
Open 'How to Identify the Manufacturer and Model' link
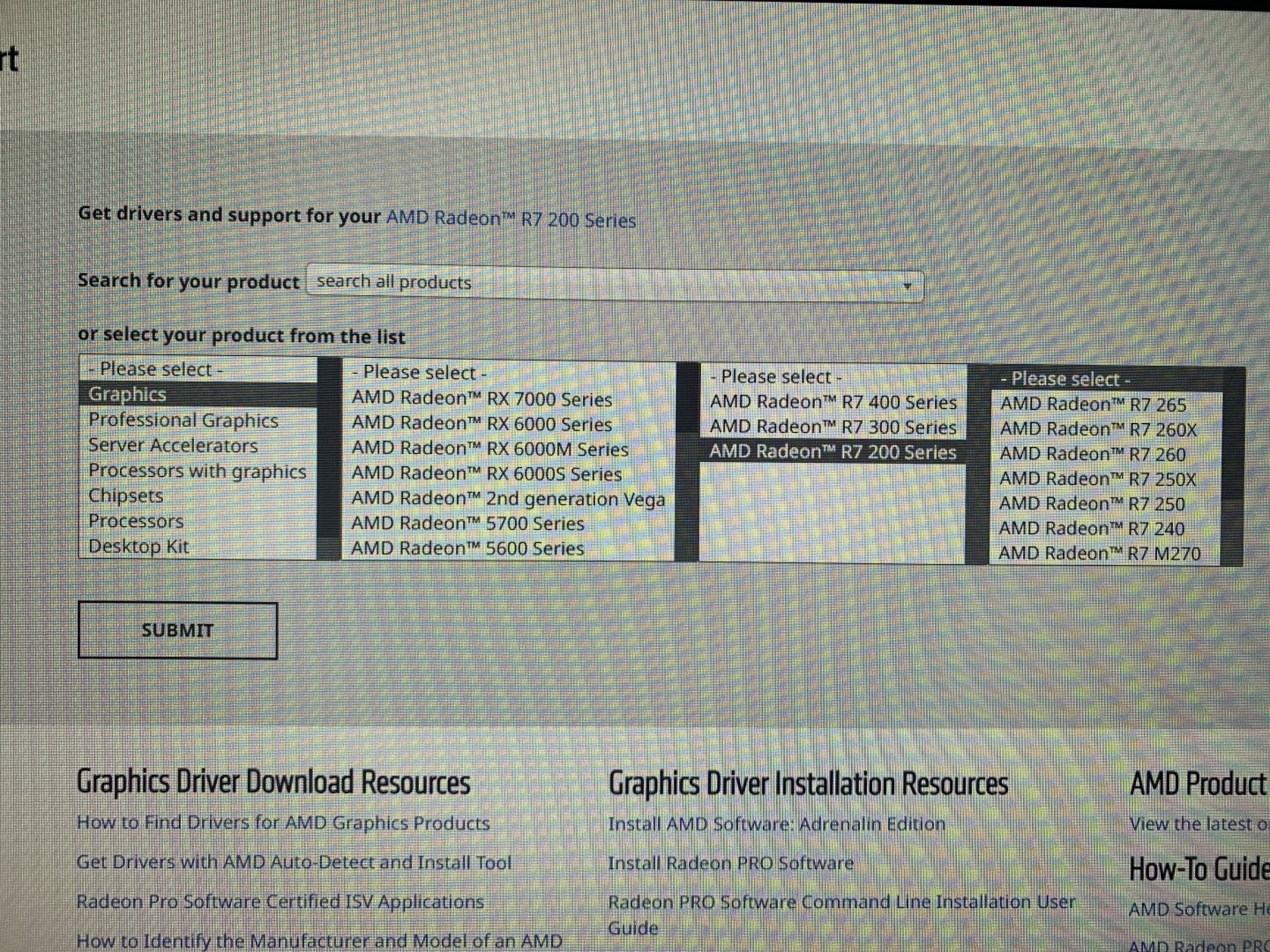(x=319, y=941)
